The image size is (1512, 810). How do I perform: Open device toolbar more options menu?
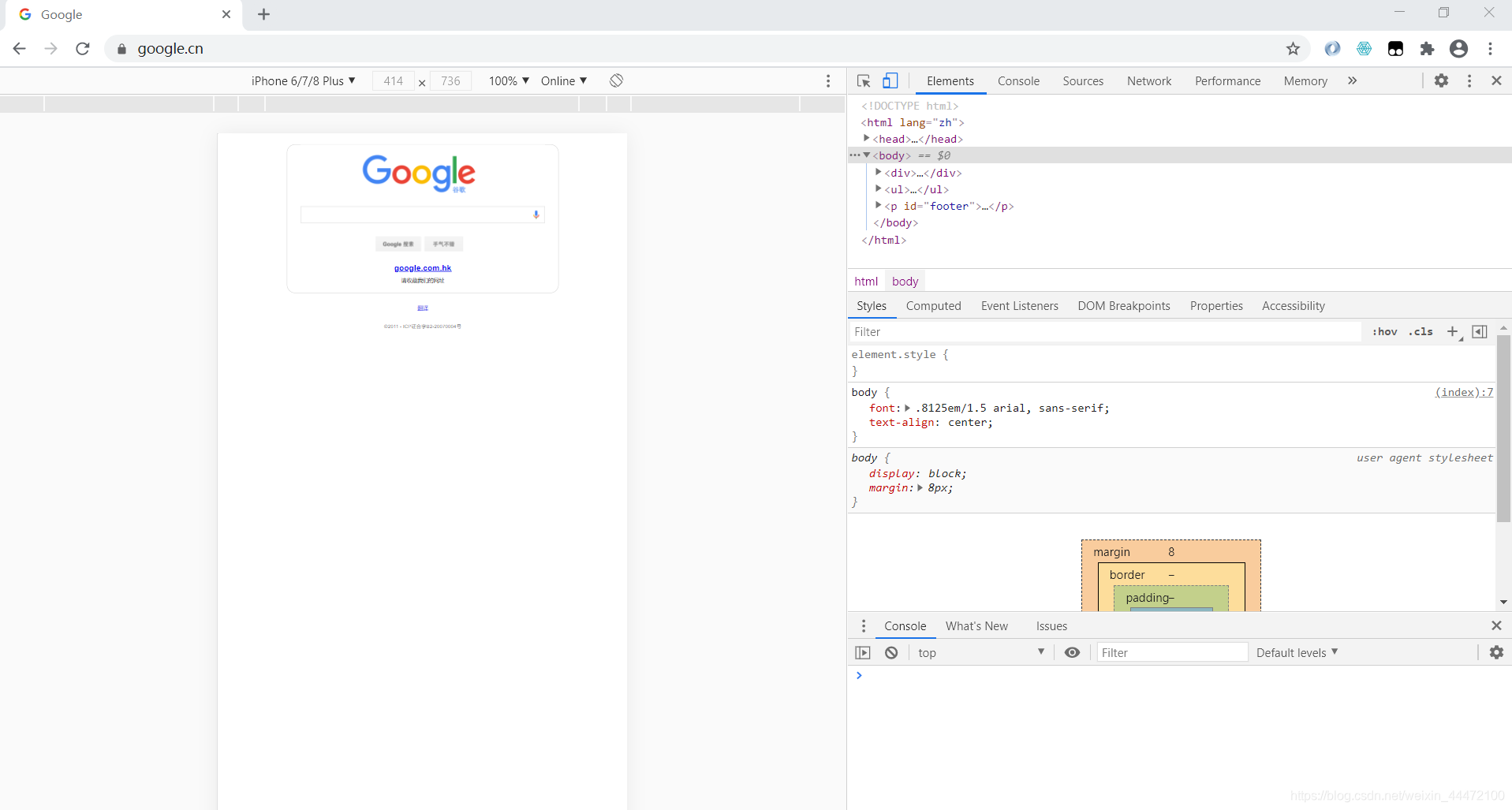[x=828, y=80]
